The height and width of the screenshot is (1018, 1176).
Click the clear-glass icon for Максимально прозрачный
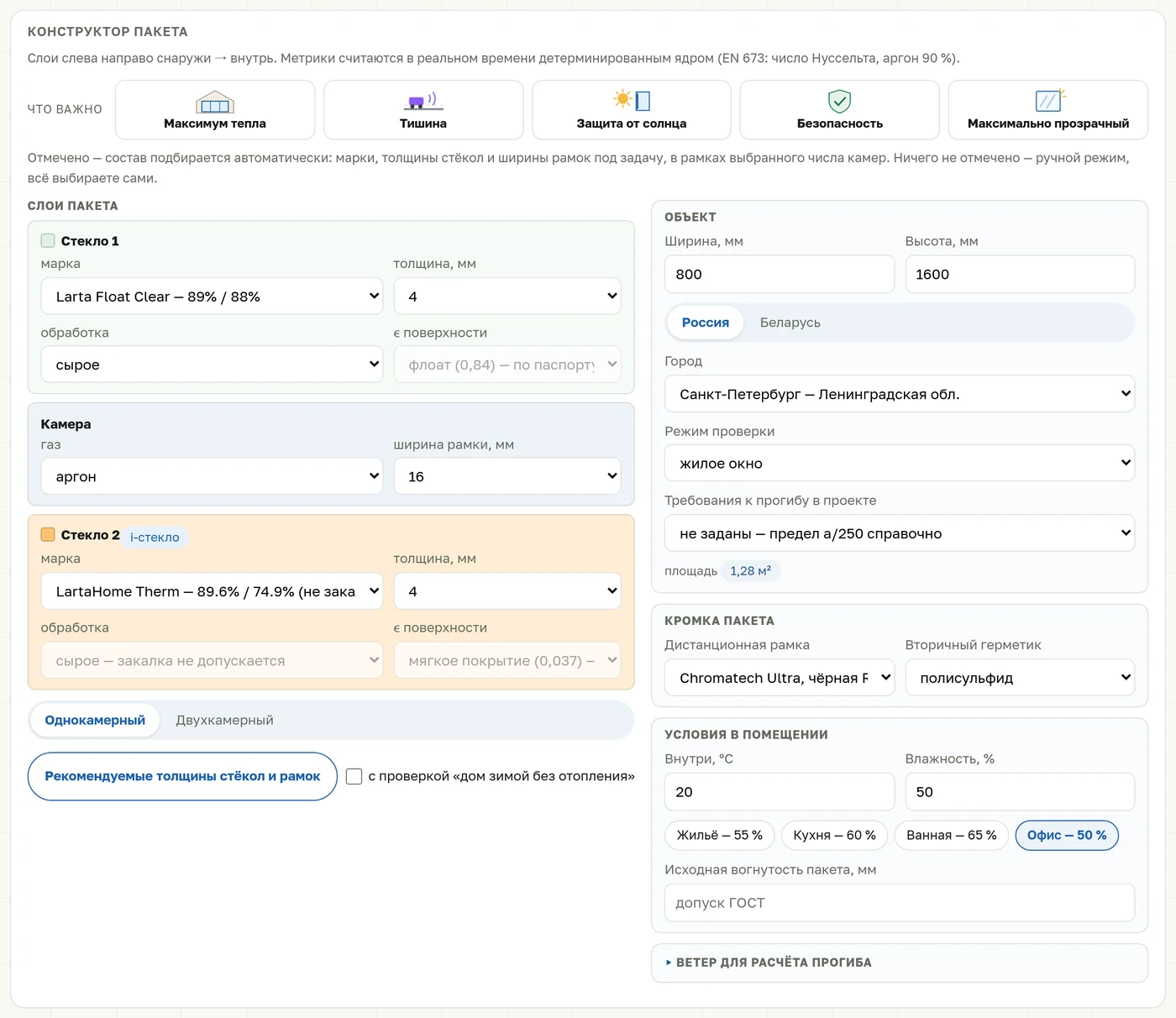tap(1049, 101)
